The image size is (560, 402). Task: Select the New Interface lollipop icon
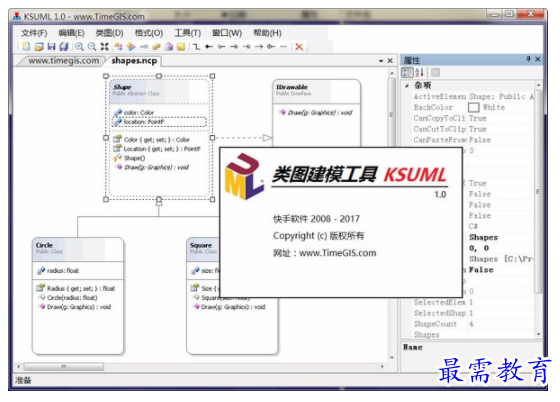click(x=144, y=46)
